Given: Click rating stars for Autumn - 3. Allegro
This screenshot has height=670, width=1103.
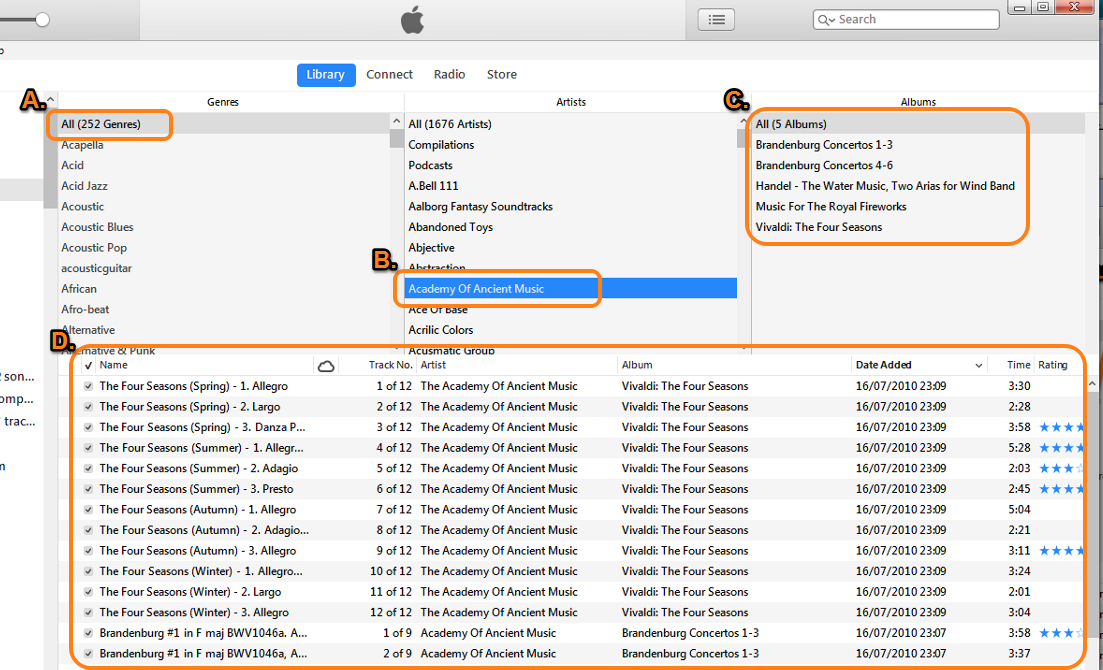Looking at the screenshot, I should pyautogui.click(x=1061, y=551).
